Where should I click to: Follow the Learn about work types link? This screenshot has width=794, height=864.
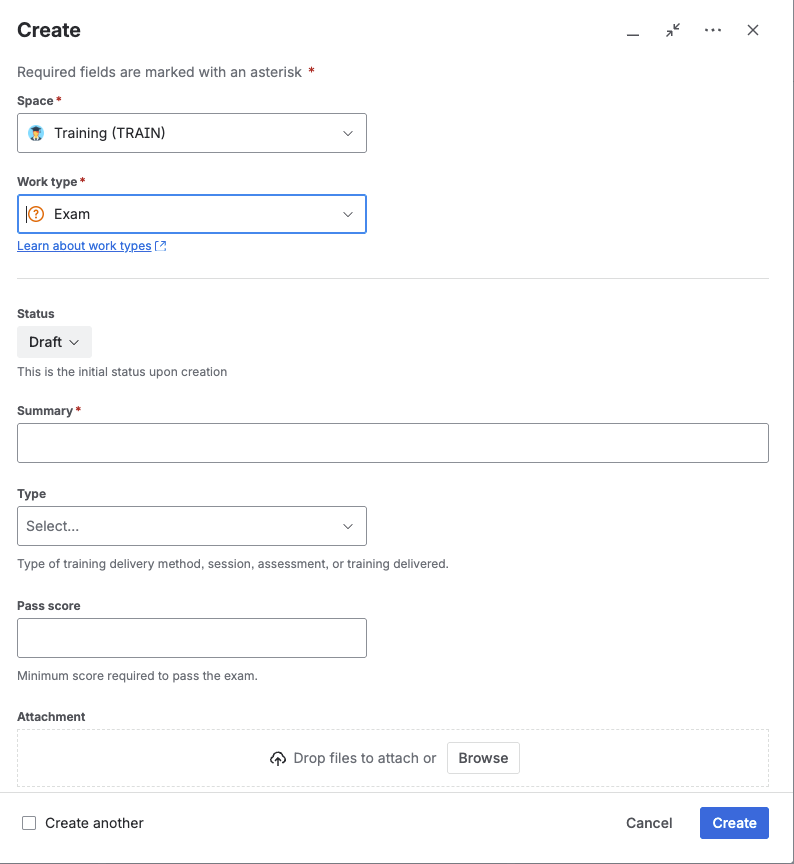84,246
